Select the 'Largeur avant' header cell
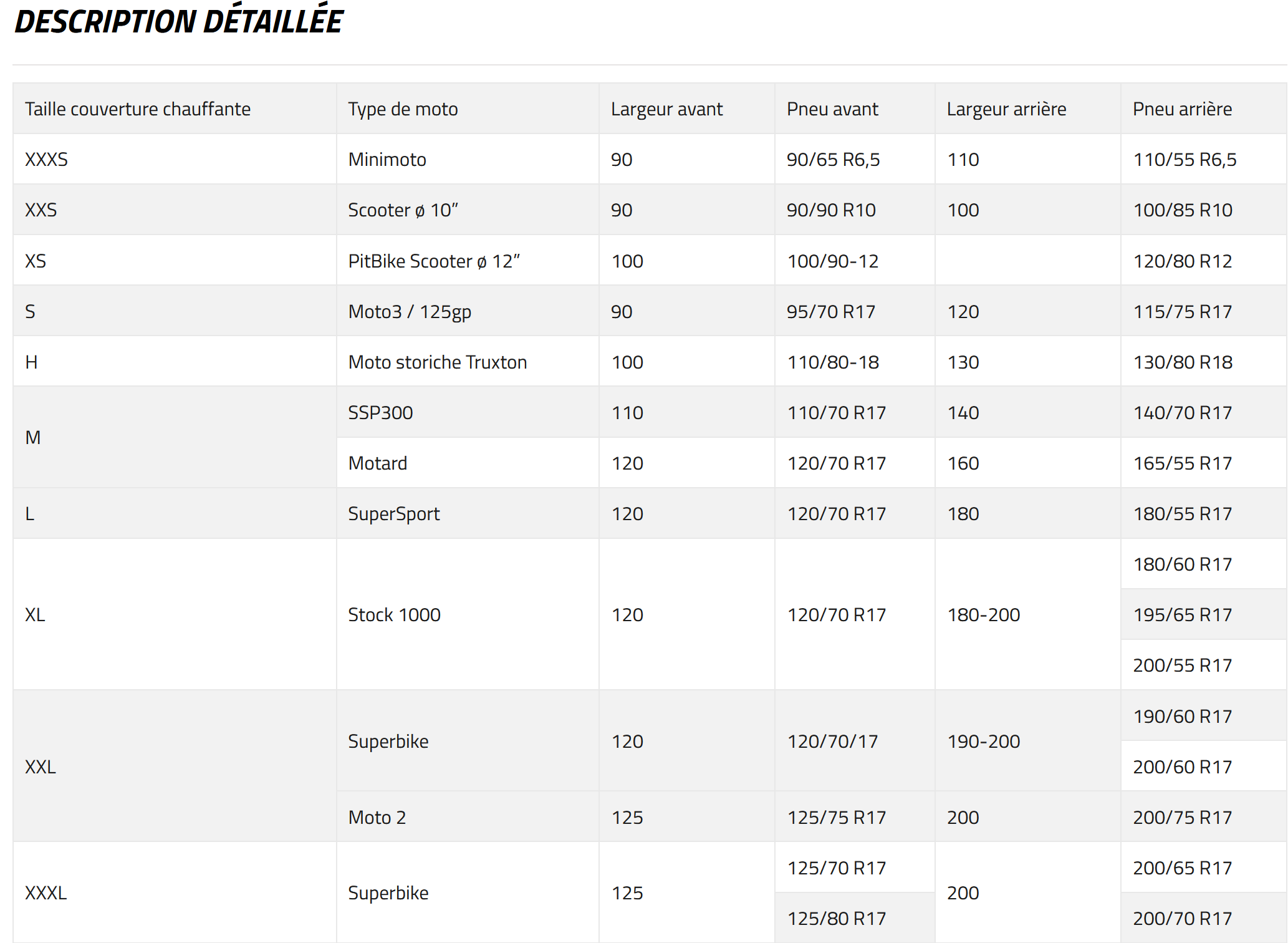 [666, 109]
